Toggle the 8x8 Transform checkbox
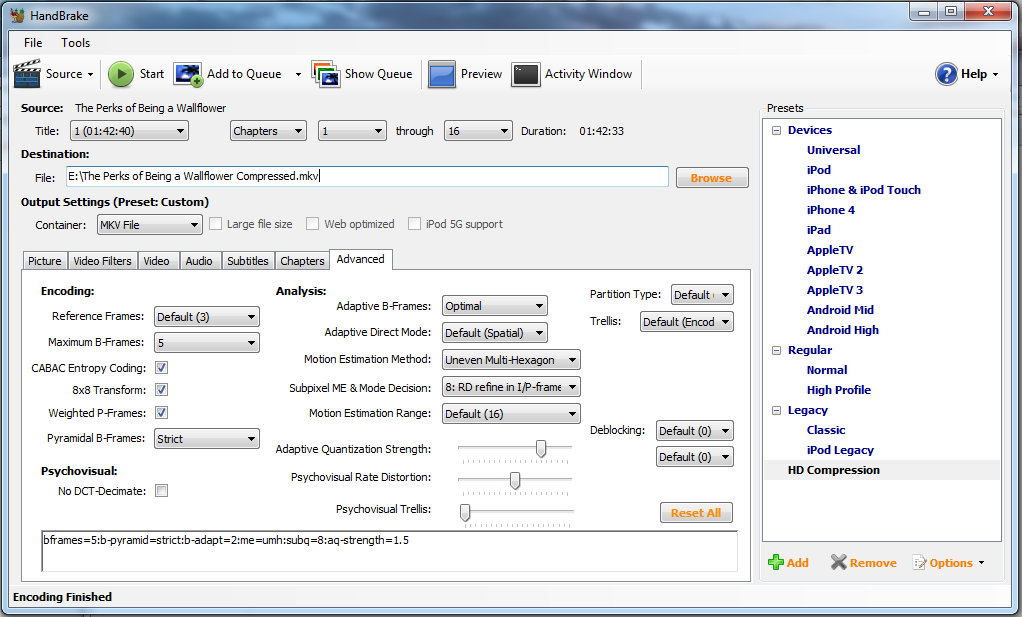Screen dimensions: 1022x617 click(x=161, y=390)
